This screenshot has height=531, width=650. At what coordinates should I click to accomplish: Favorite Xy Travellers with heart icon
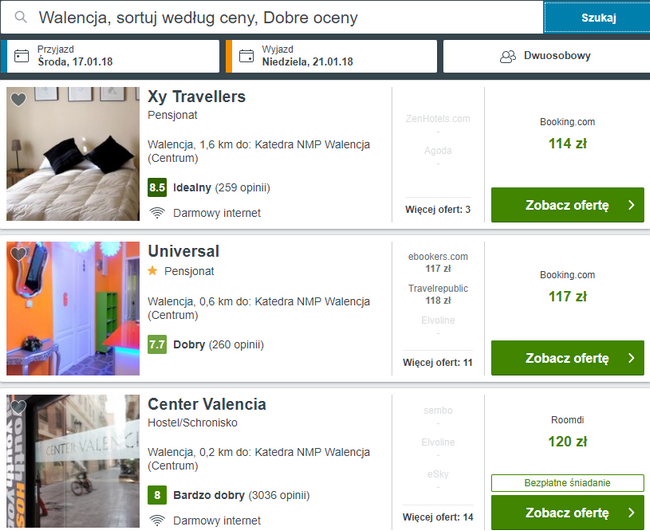point(18,99)
